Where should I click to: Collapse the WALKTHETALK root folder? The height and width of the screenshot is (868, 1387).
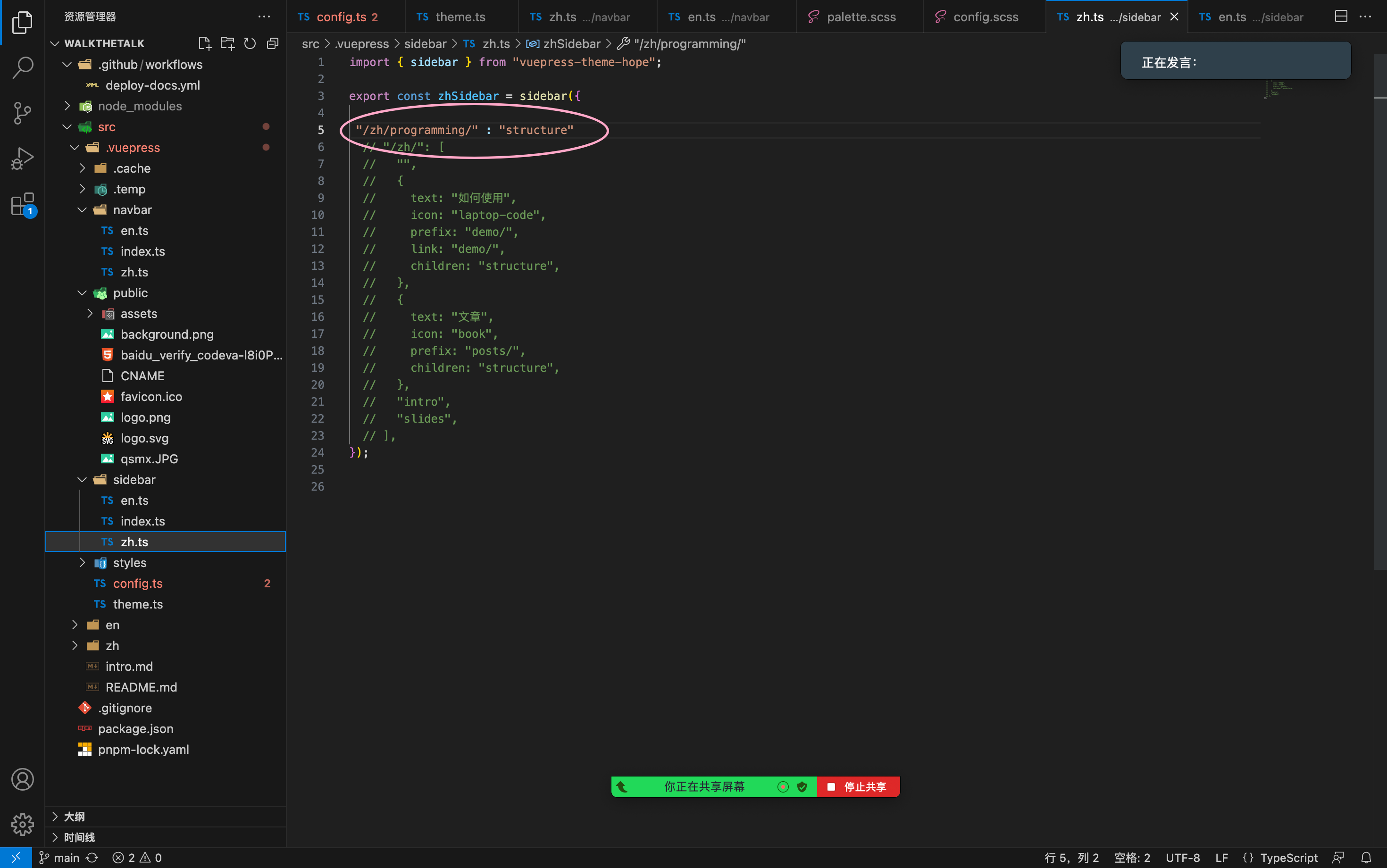point(55,43)
